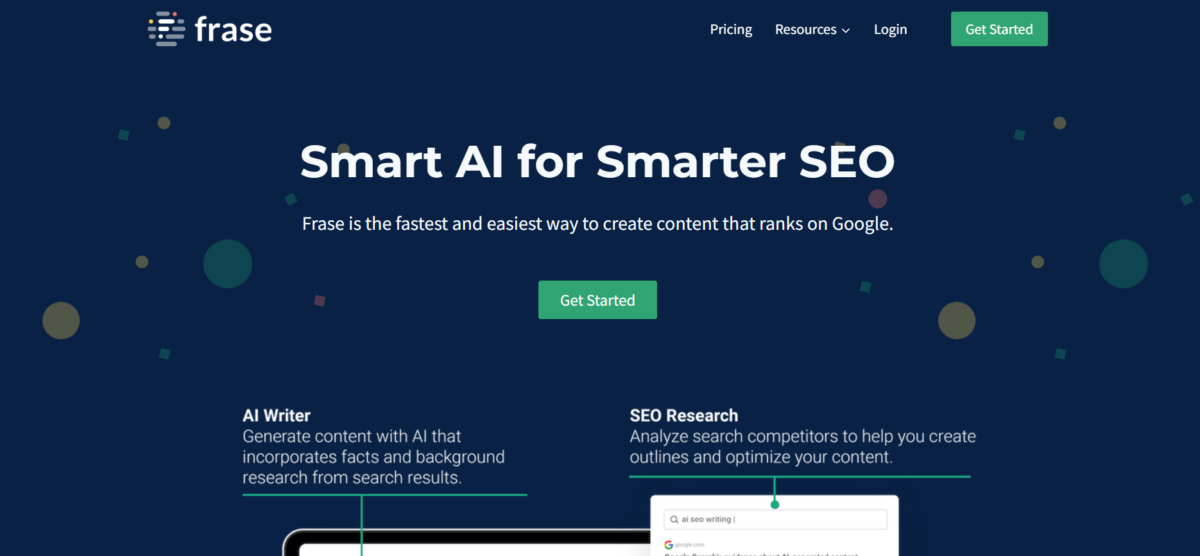Click the green connector dot above search card
The height and width of the screenshot is (556, 1200).
pos(775,504)
